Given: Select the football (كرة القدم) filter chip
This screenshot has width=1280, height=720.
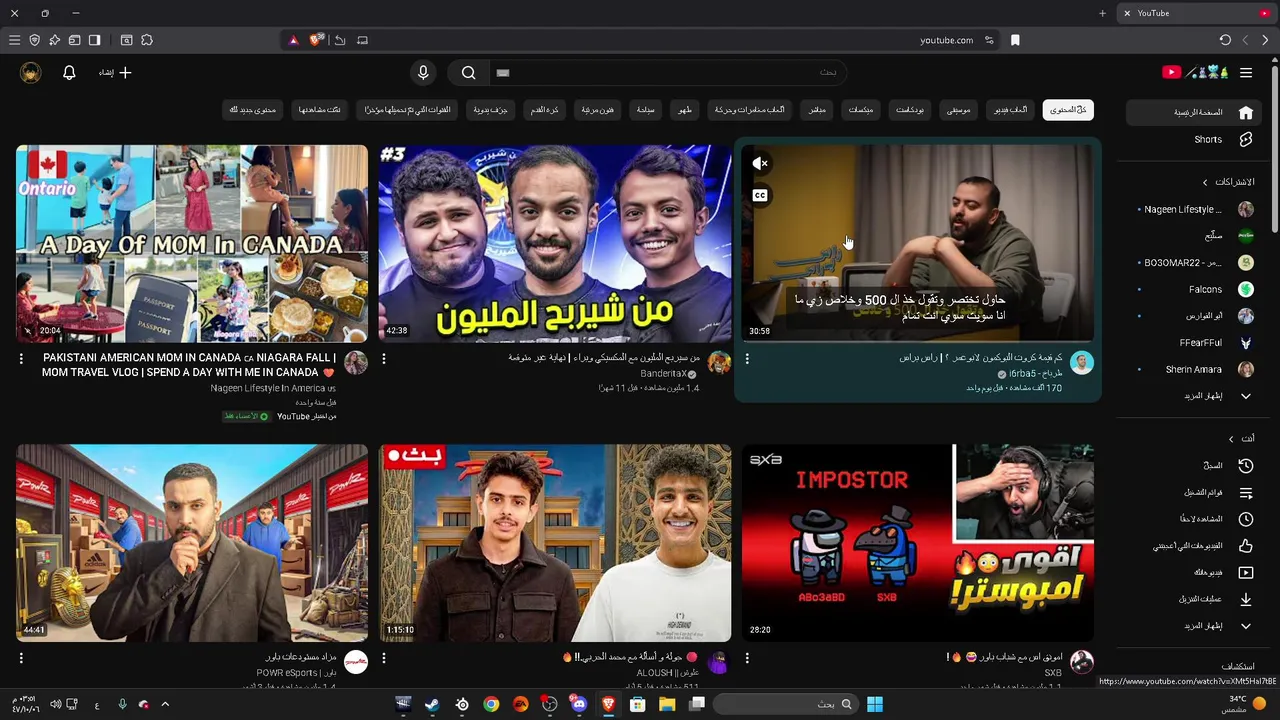Looking at the screenshot, I should pos(545,110).
